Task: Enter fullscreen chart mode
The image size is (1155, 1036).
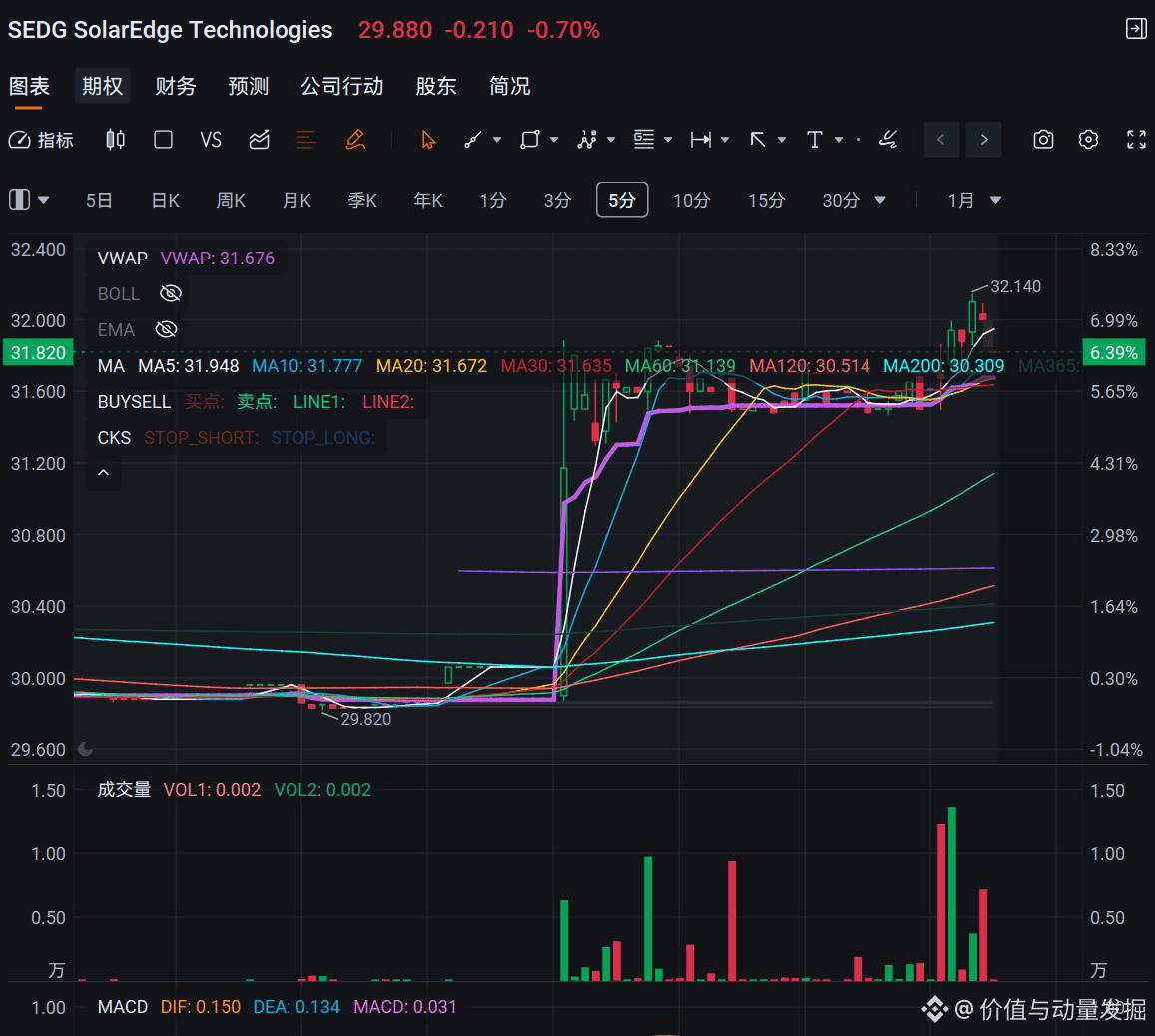Action: (1136, 139)
